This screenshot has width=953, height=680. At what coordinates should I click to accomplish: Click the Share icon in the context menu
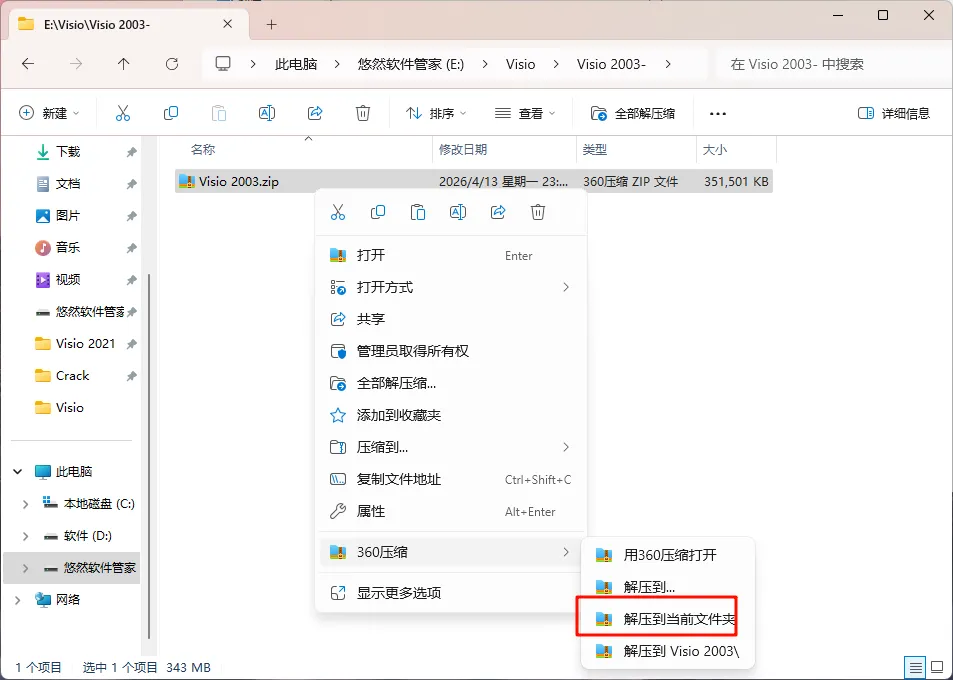498,212
